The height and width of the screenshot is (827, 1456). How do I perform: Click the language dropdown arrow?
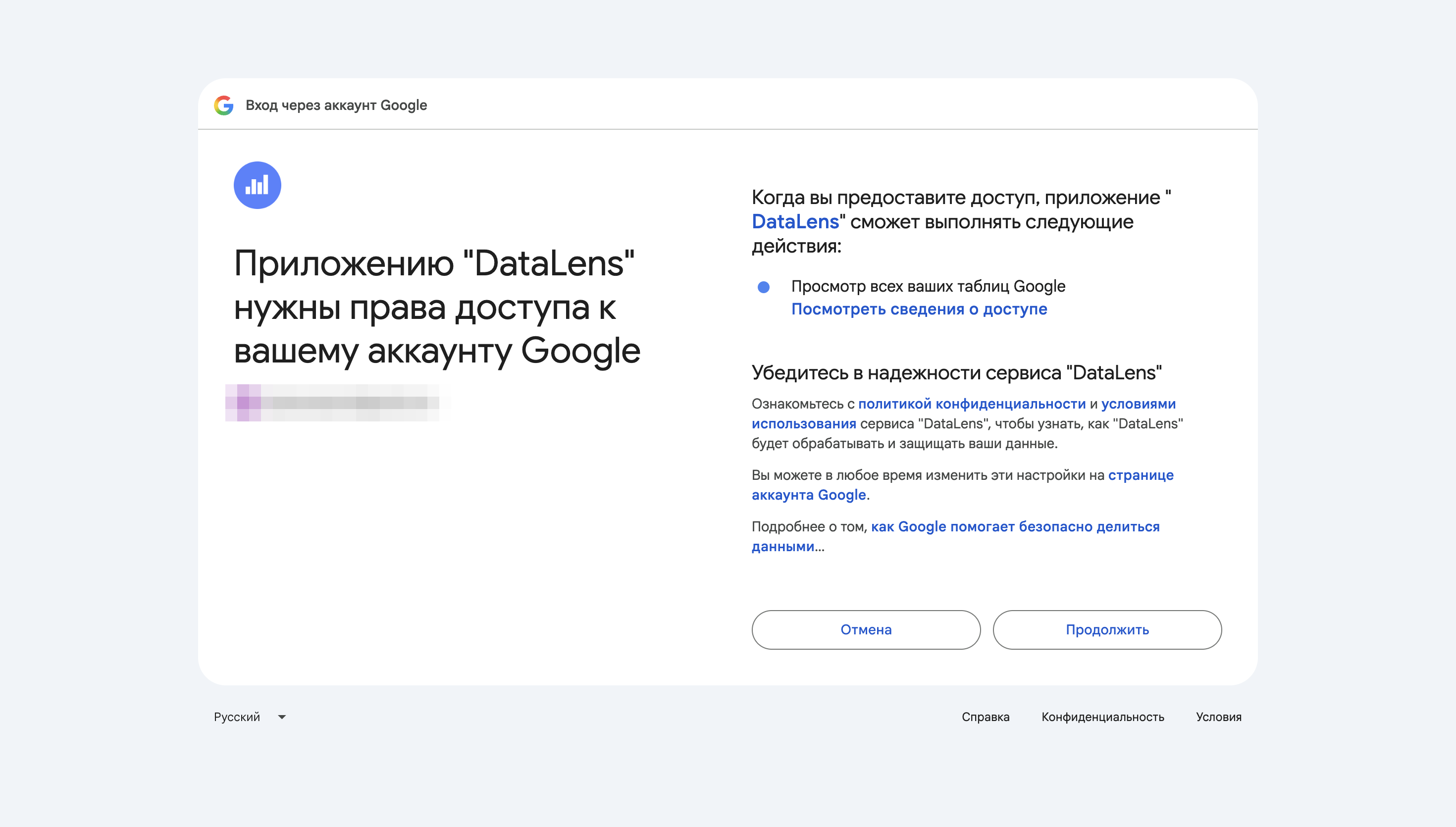pos(282,717)
